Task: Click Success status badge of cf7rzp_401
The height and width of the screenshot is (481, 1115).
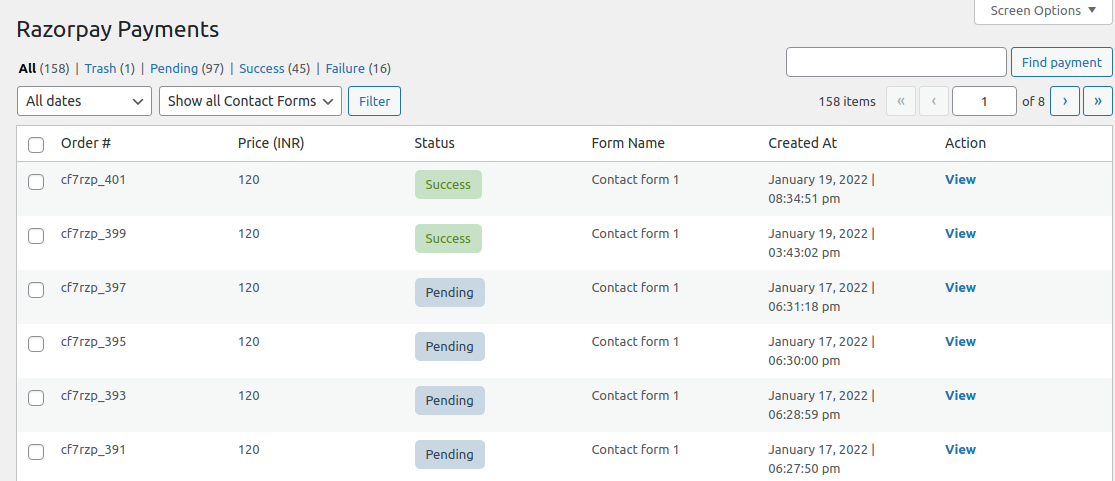Action: [448, 184]
